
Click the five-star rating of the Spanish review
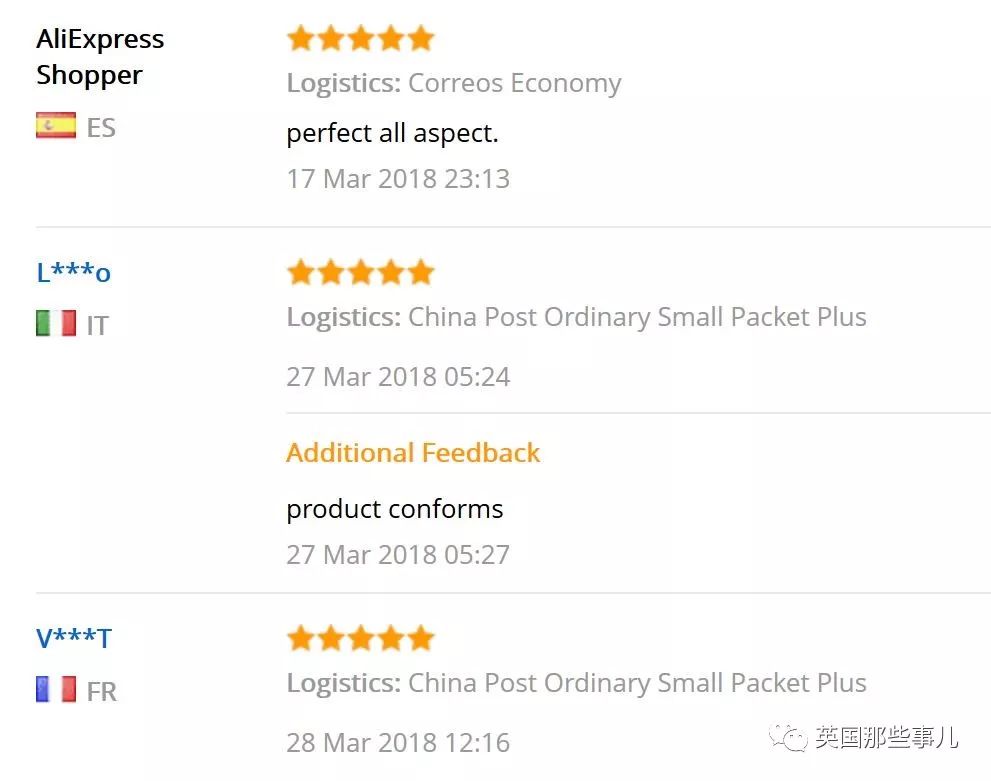(x=360, y=39)
